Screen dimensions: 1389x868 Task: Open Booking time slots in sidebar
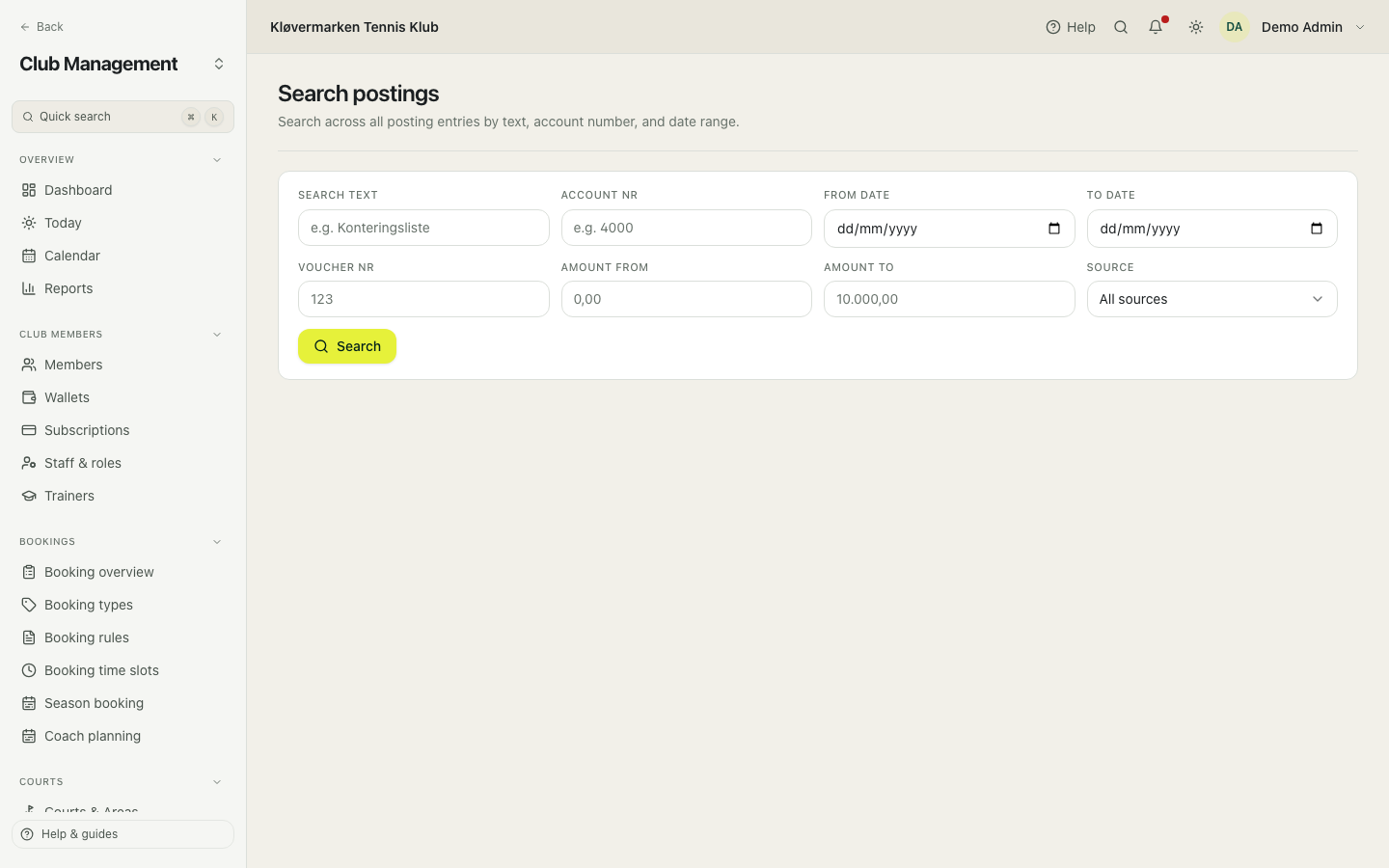click(x=123, y=670)
